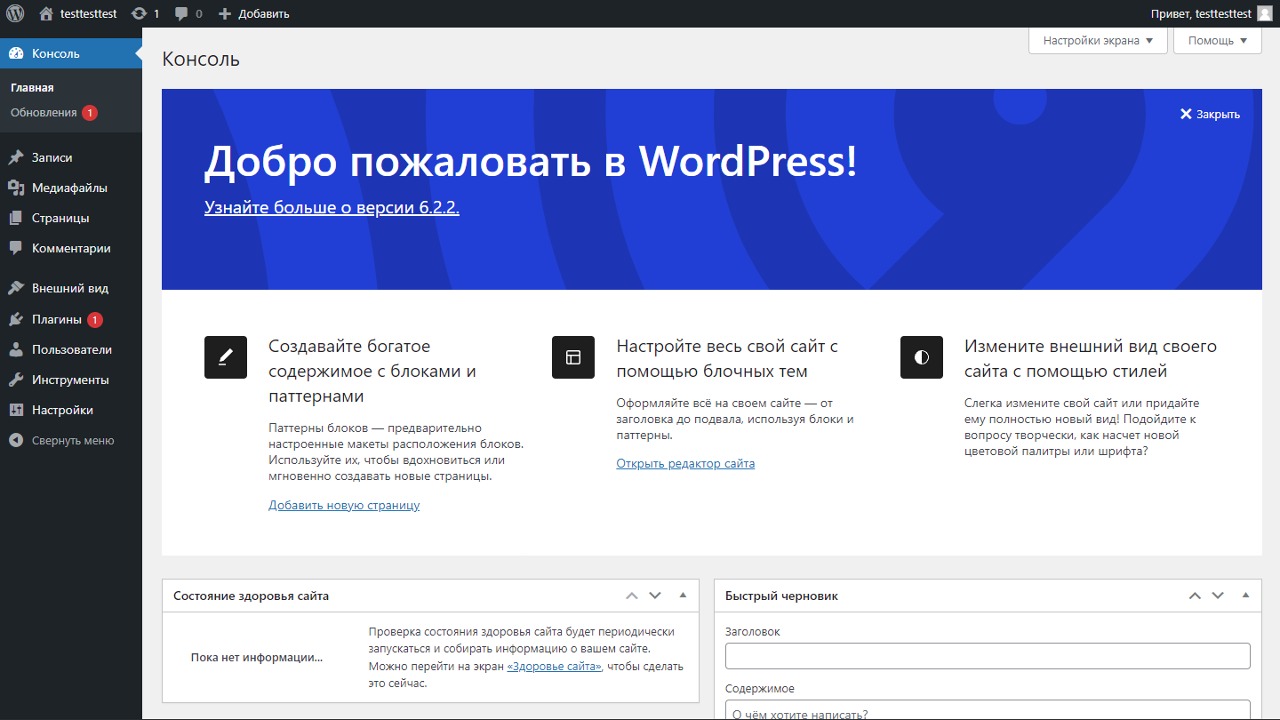Expand the Настройки экрана dropdown
The height and width of the screenshot is (720, 1280).
[x=1097, y=41]
